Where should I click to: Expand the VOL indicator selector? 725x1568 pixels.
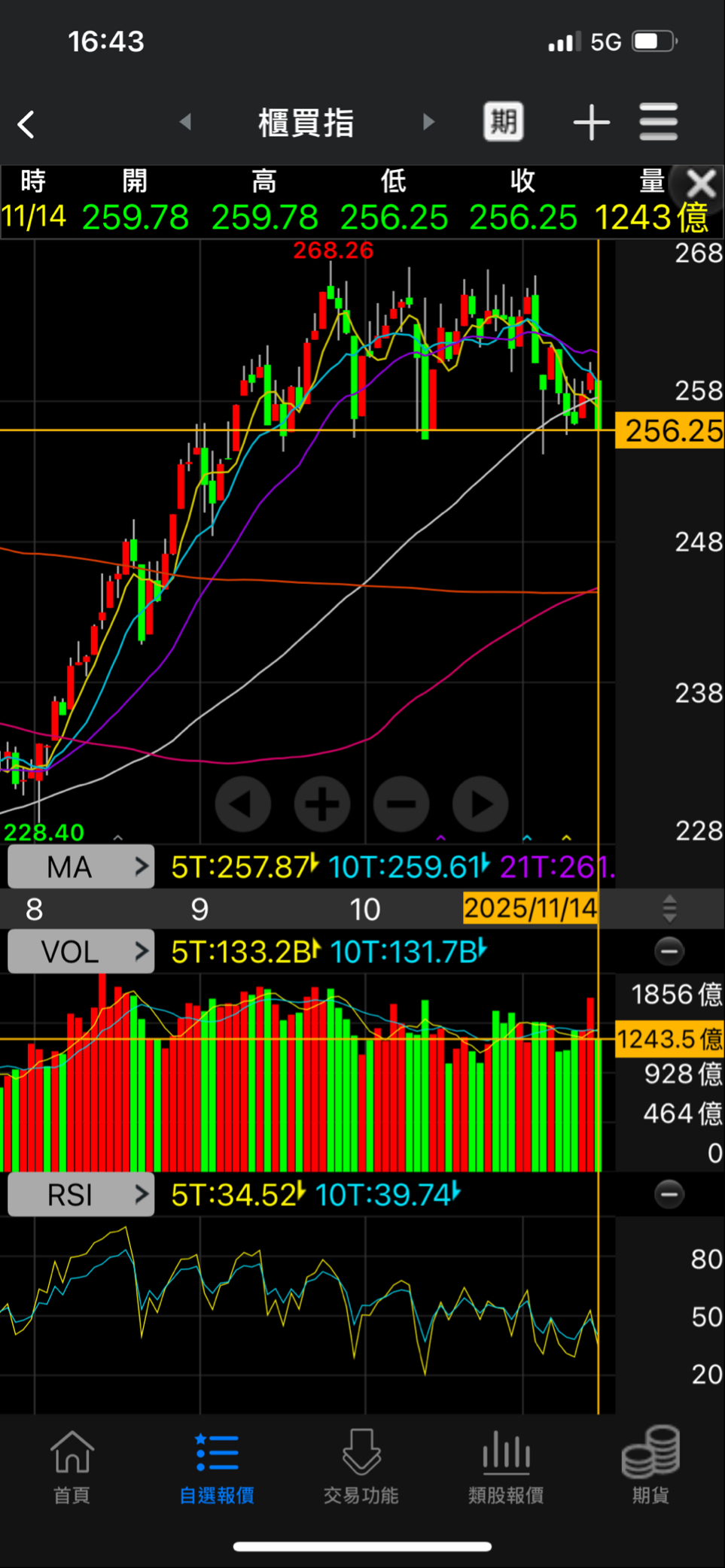point(81,952)
